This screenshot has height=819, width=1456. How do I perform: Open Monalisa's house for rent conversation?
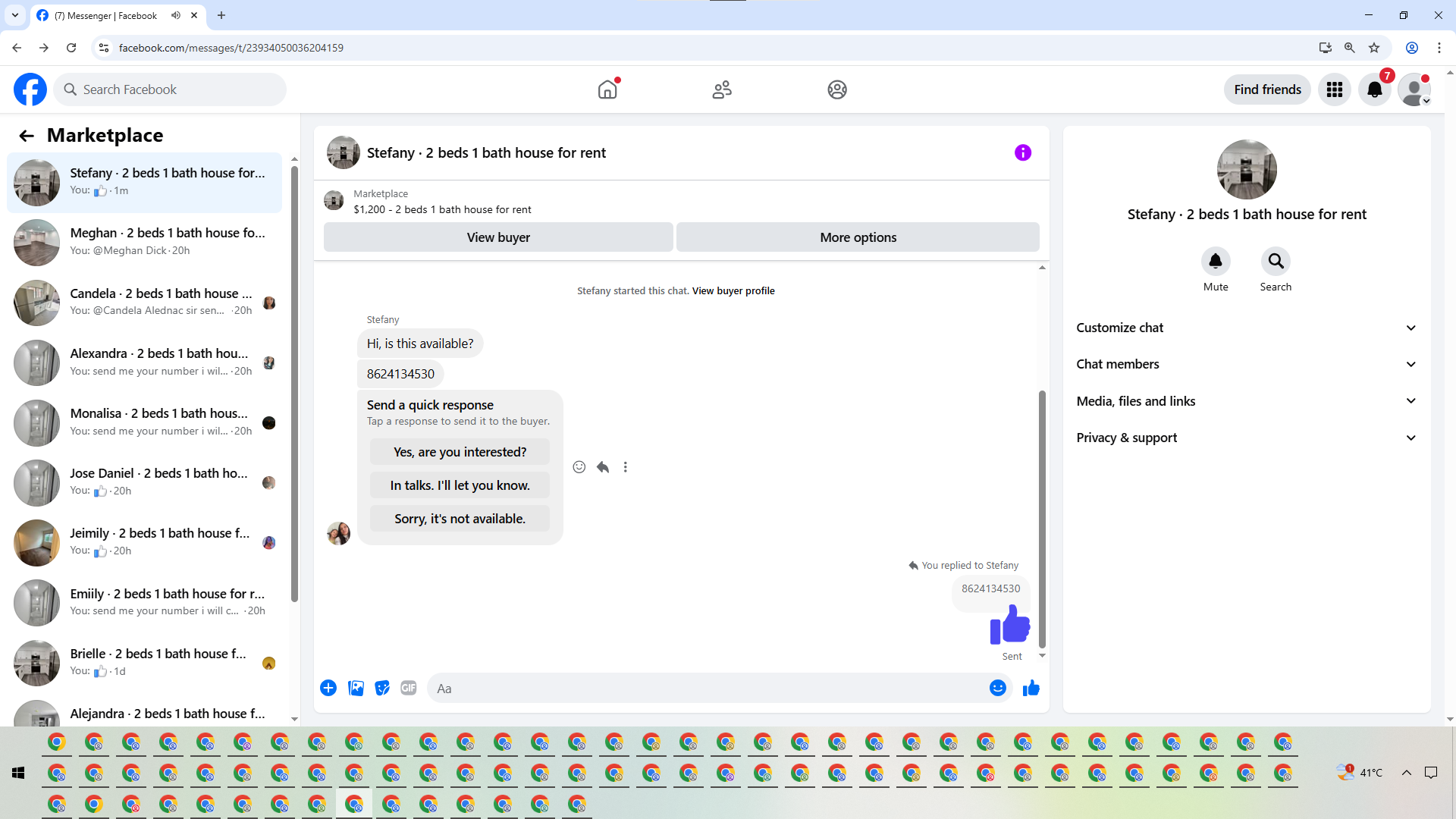144,423
